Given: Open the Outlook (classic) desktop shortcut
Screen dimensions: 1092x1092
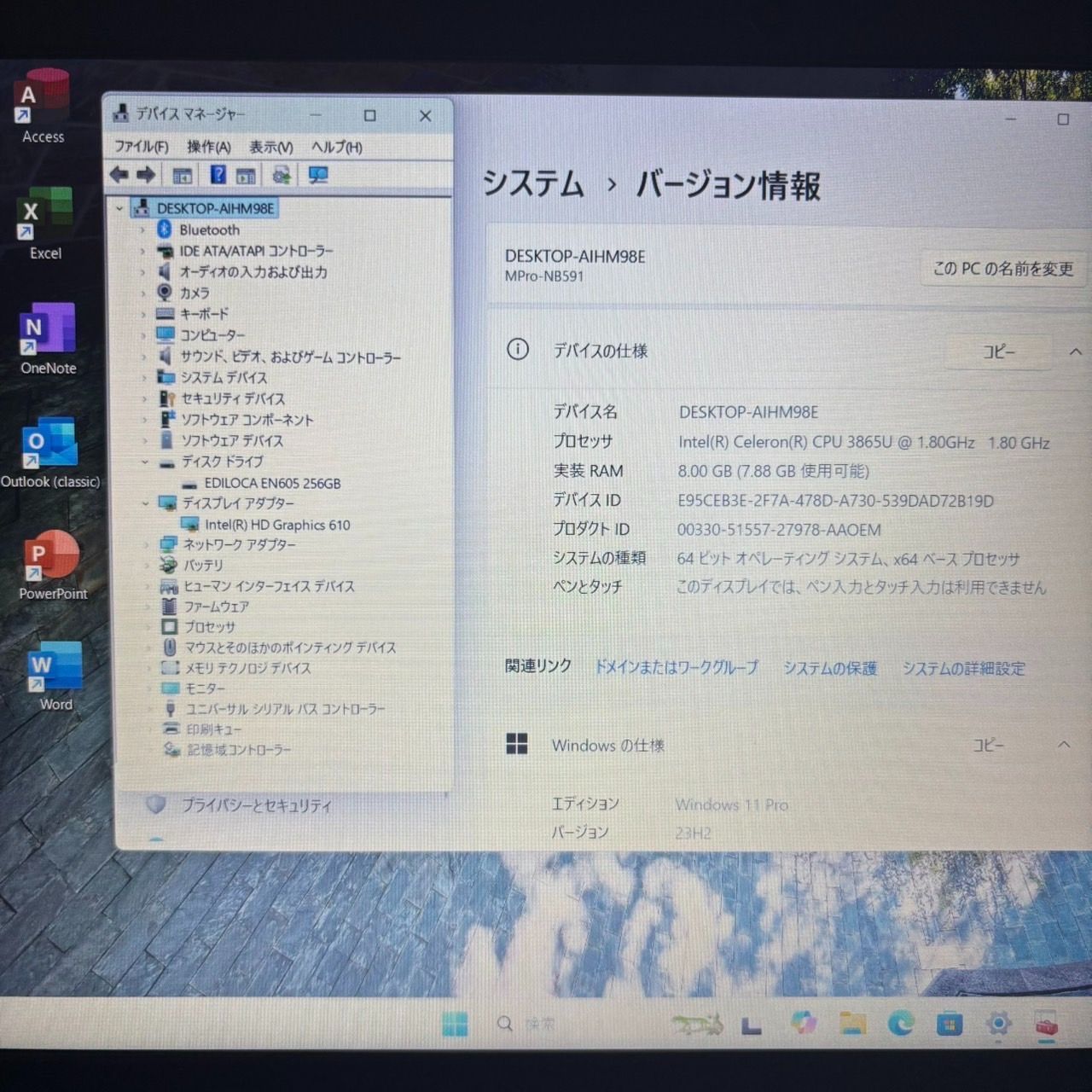Looking at the screenshot, I should point(50,453).
